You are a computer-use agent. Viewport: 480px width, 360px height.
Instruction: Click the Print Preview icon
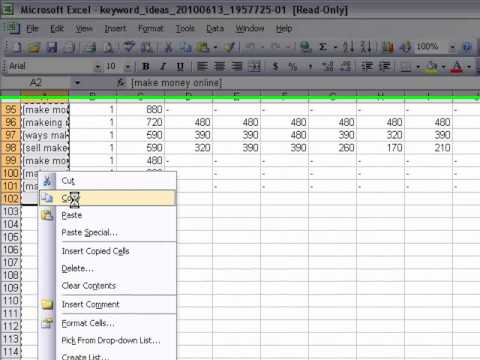pos(108,47)
